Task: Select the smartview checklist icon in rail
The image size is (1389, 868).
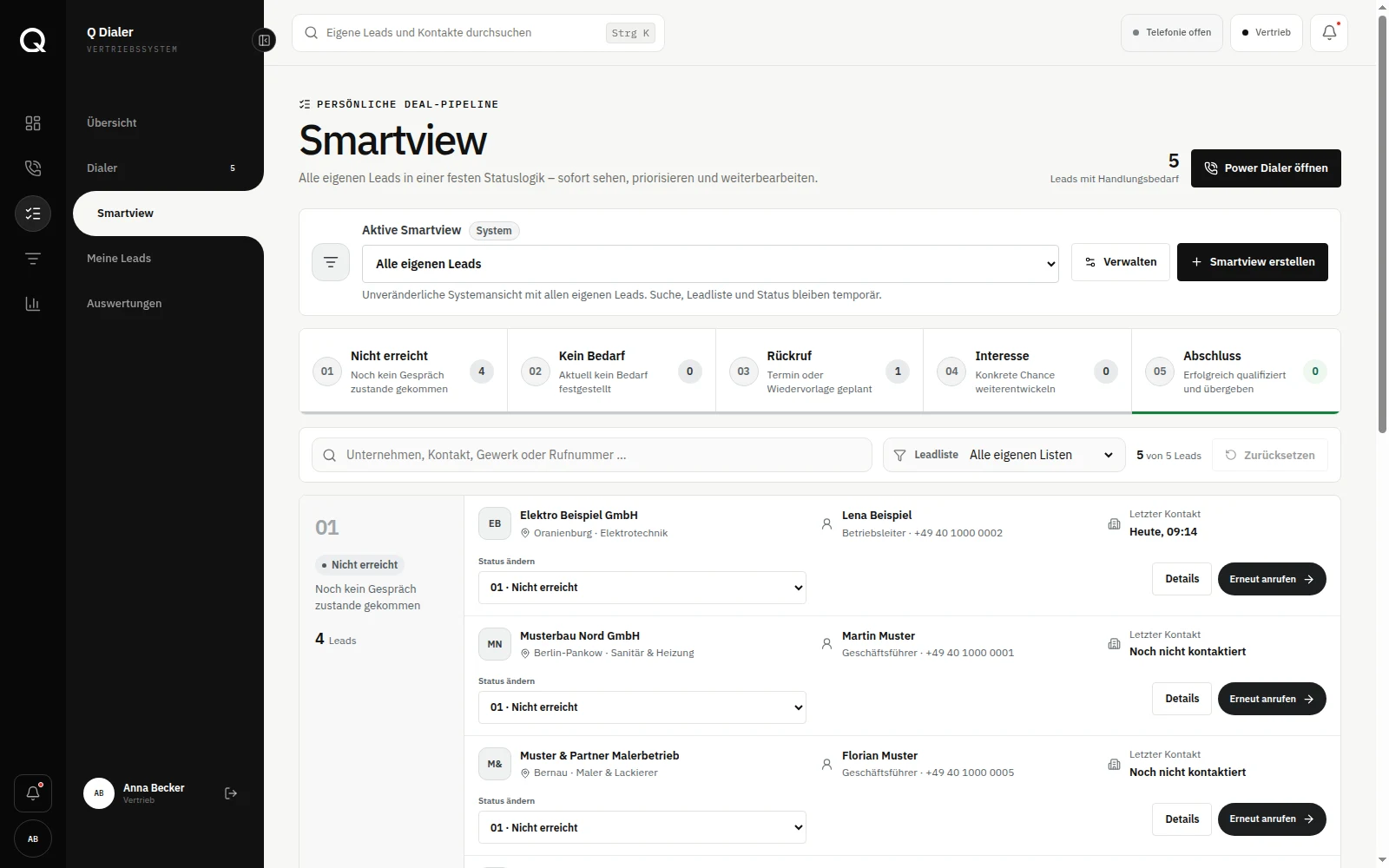Action: [33, 214]
